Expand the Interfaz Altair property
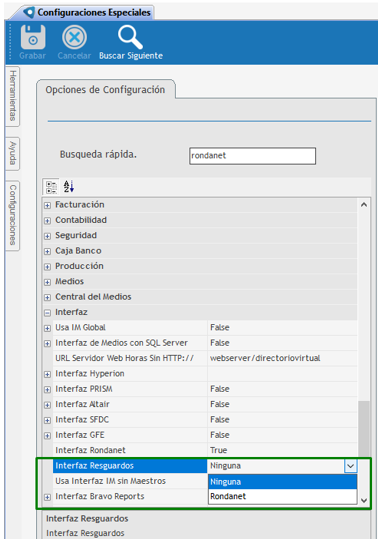The width and height of the screenshot is (378, 539). pyautogui.click(x=47, y=405)
